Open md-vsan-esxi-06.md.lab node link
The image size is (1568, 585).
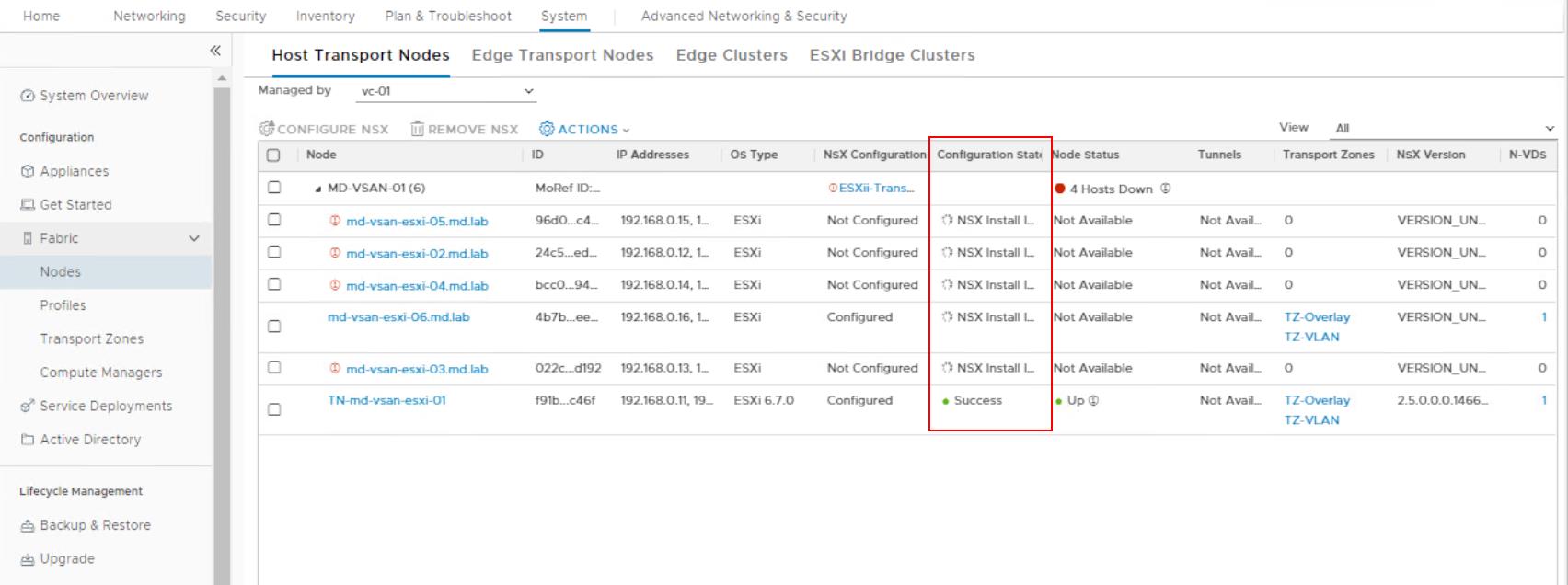[x=398, y=316]
